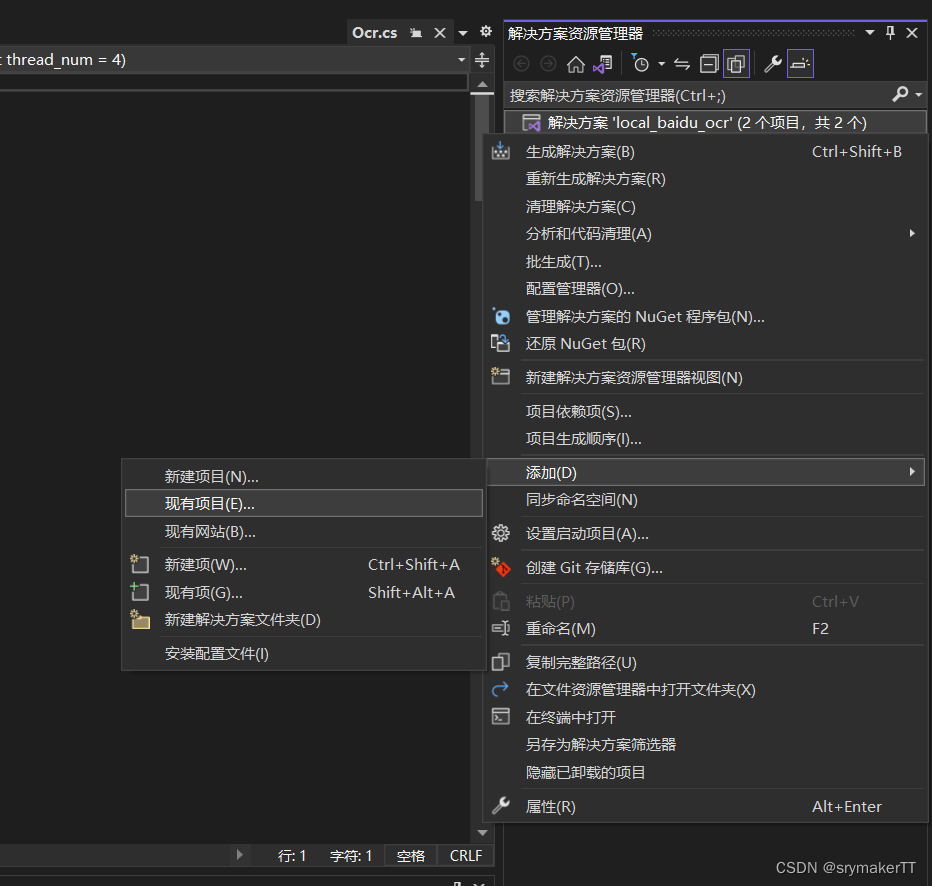Choose 另存为解决方案筛选器
Image resolution: width=932 pixels, height=886 pixels.
(x=600, y=744)
